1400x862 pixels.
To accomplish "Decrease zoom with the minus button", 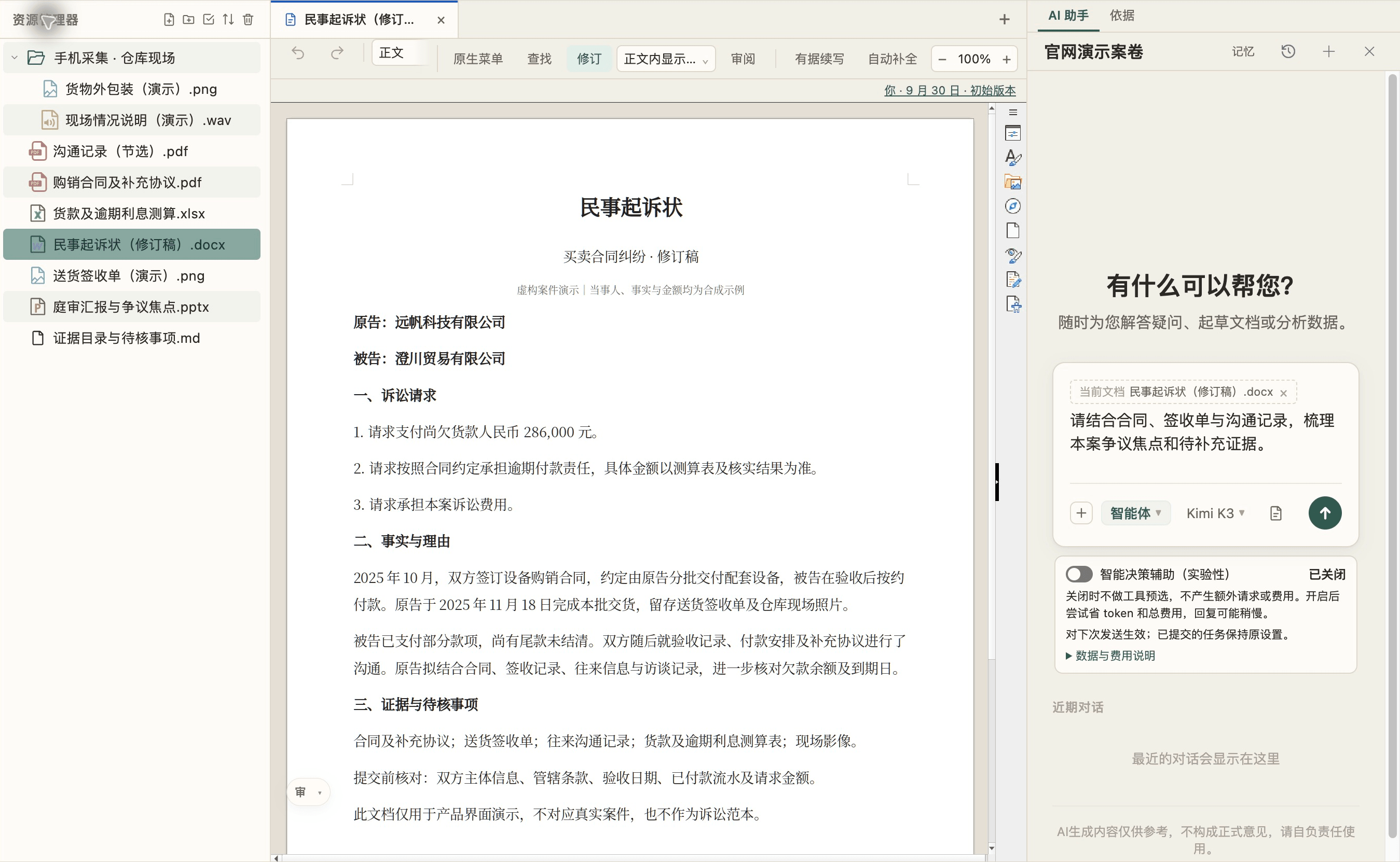I will click(x=942, y=59).
